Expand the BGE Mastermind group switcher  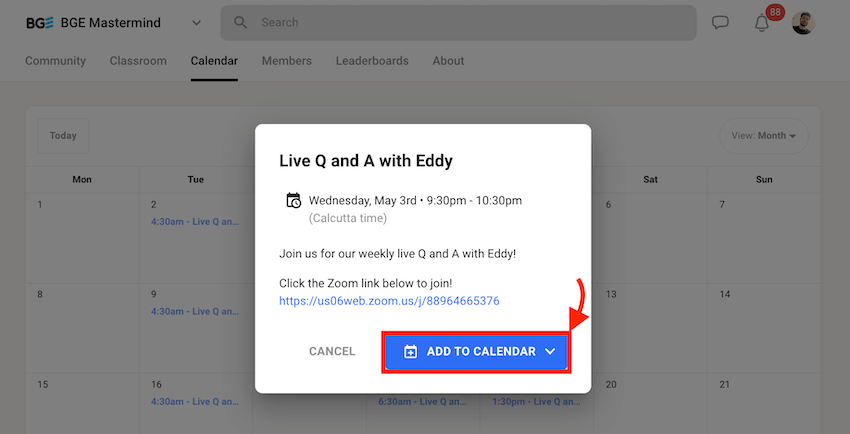click(195, 23)
